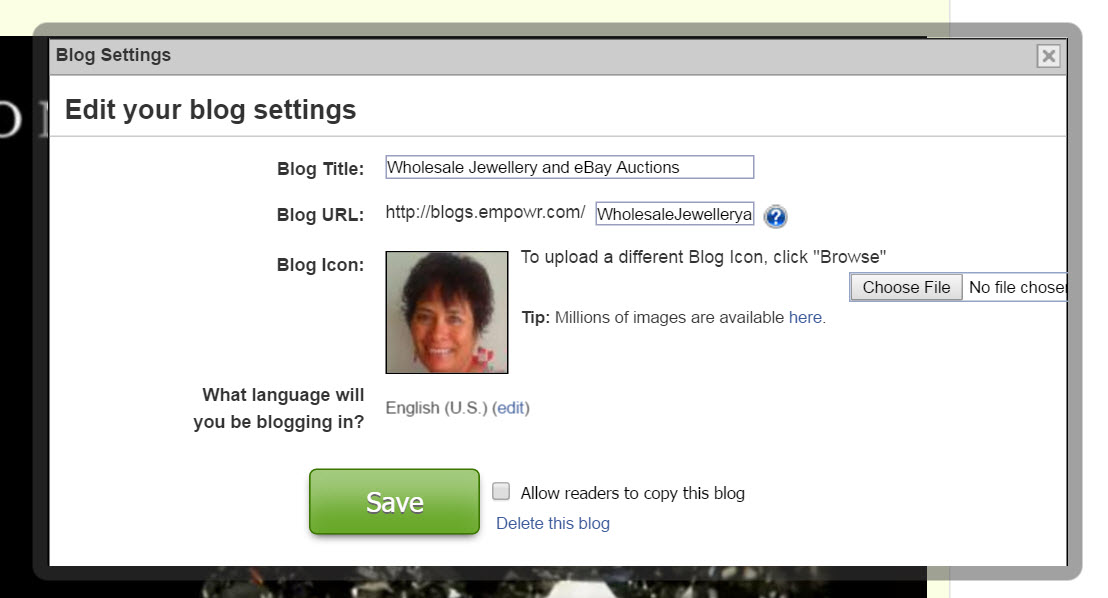Click the blue help question mark icon
Viewport: 1108px width, 598px height.
[x=775, y=216]
